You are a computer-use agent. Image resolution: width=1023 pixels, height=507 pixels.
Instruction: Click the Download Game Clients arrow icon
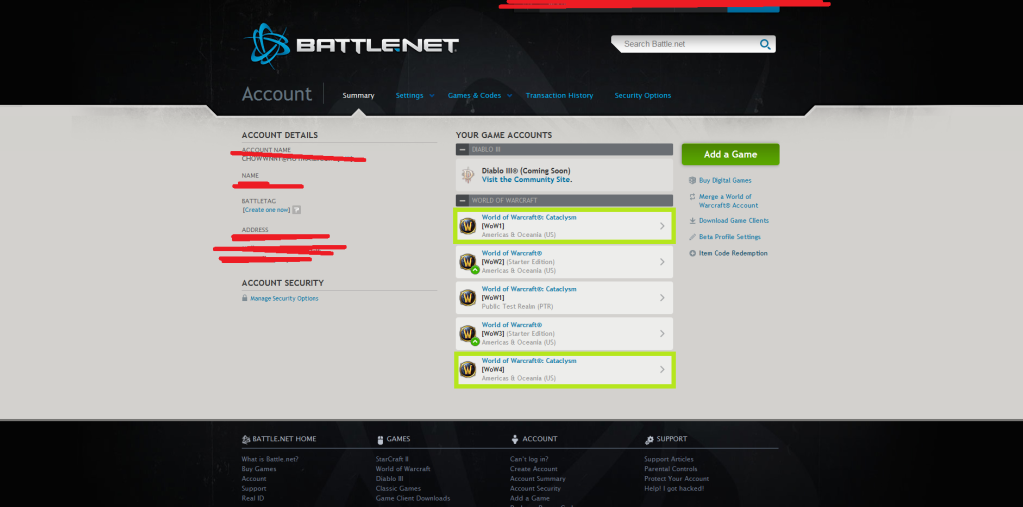pyautogui.click(x=692, y=221)
